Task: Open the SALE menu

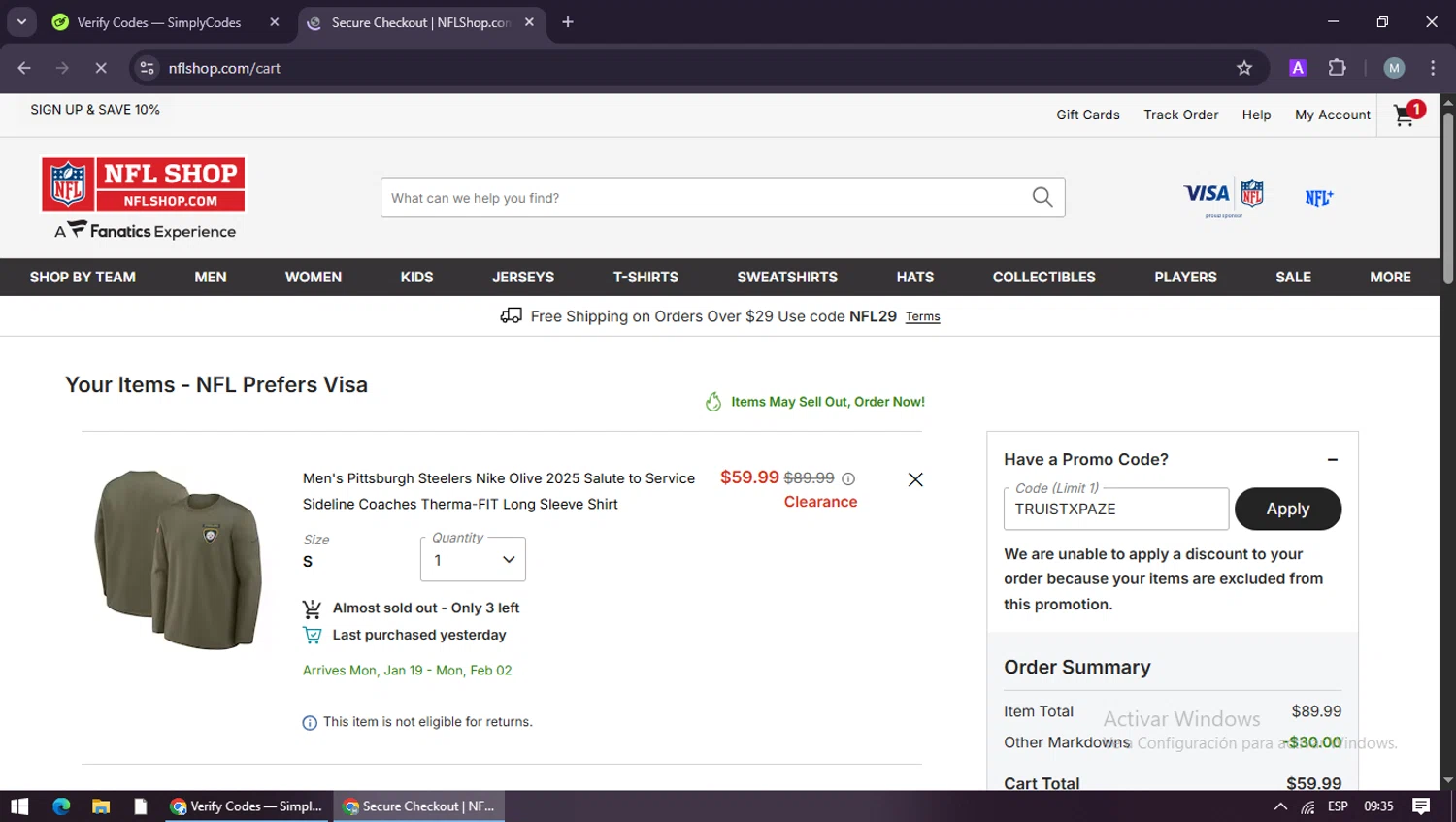Action: click(x=1293, y=278)
